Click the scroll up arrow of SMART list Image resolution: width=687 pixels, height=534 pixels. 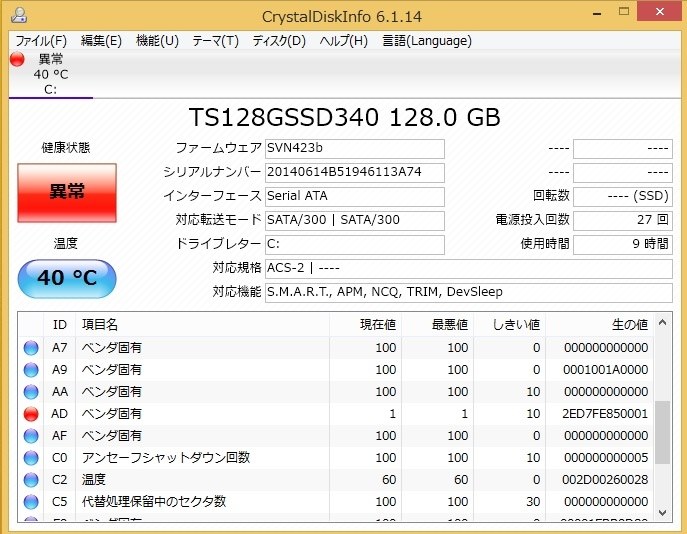click(x=662, y=323)
